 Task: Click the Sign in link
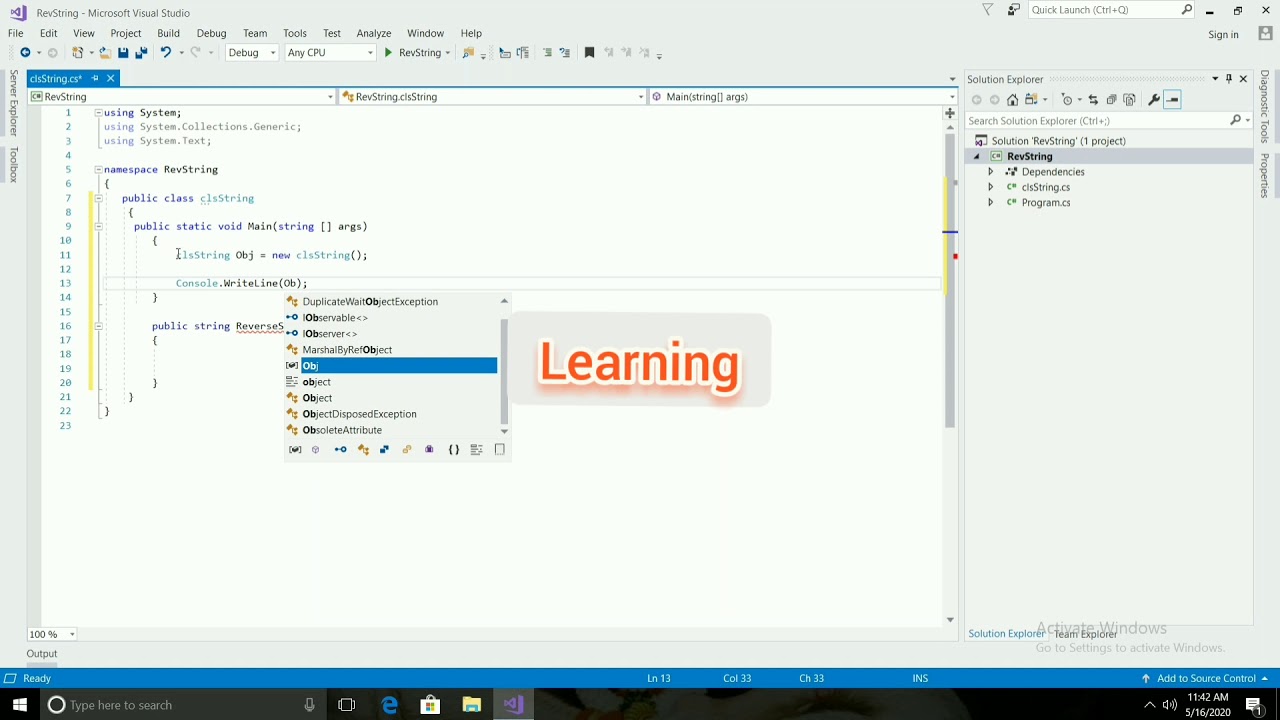(x=1223, y=35)
